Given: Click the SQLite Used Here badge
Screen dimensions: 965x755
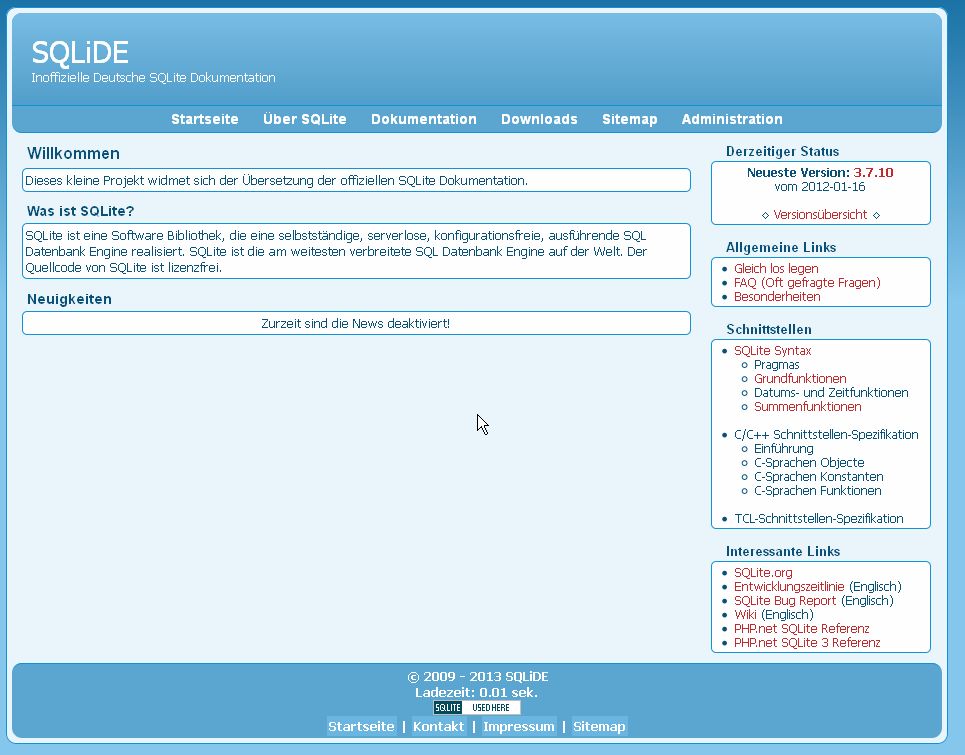Looking at the screenshot, I should (476, 708).
